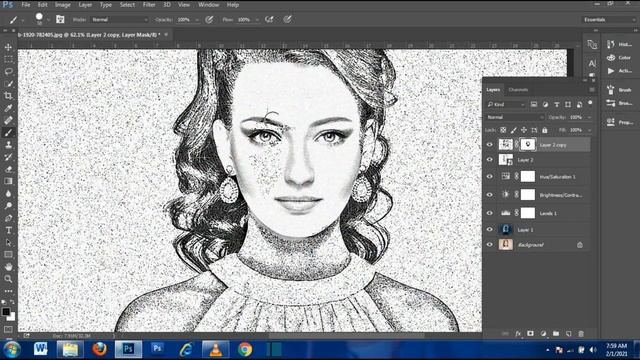Hide the Layer 2 layer
Viewport: 640px width, 360px height.
(490, 160)
